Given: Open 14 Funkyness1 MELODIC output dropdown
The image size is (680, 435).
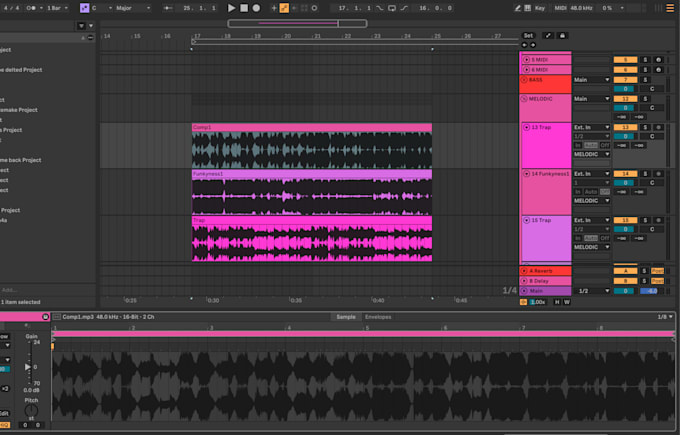Looking at the screenshot, I should [592, 201].
